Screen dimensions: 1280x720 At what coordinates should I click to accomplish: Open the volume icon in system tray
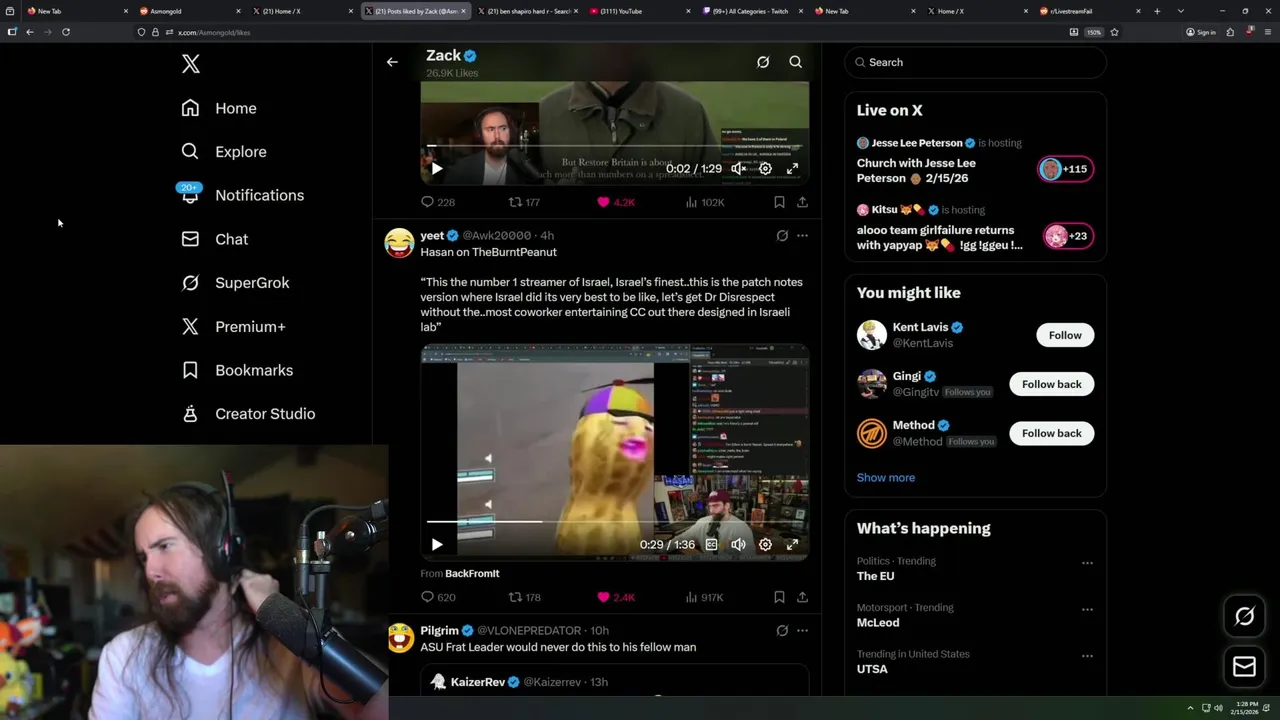pyautogui.click(x=1218, y=708)
